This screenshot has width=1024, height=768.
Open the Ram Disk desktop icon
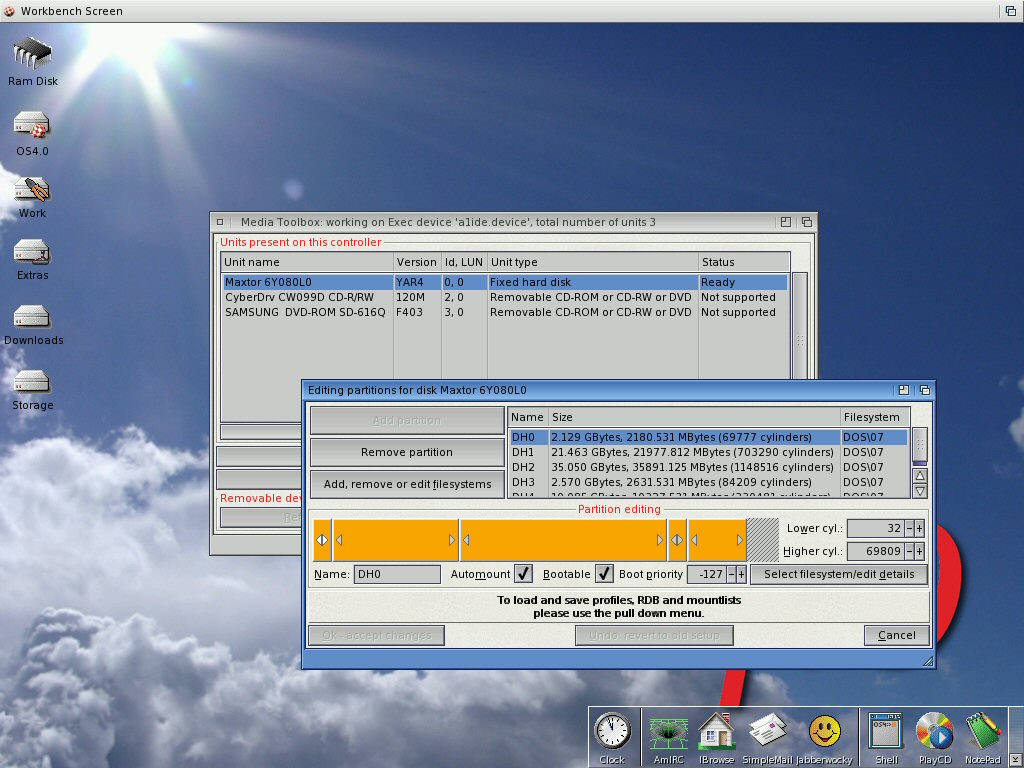point(33,62)
